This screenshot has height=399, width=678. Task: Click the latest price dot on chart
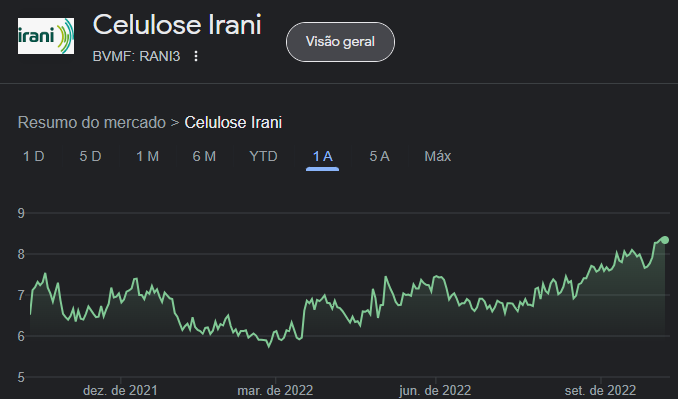click(665, 240)
